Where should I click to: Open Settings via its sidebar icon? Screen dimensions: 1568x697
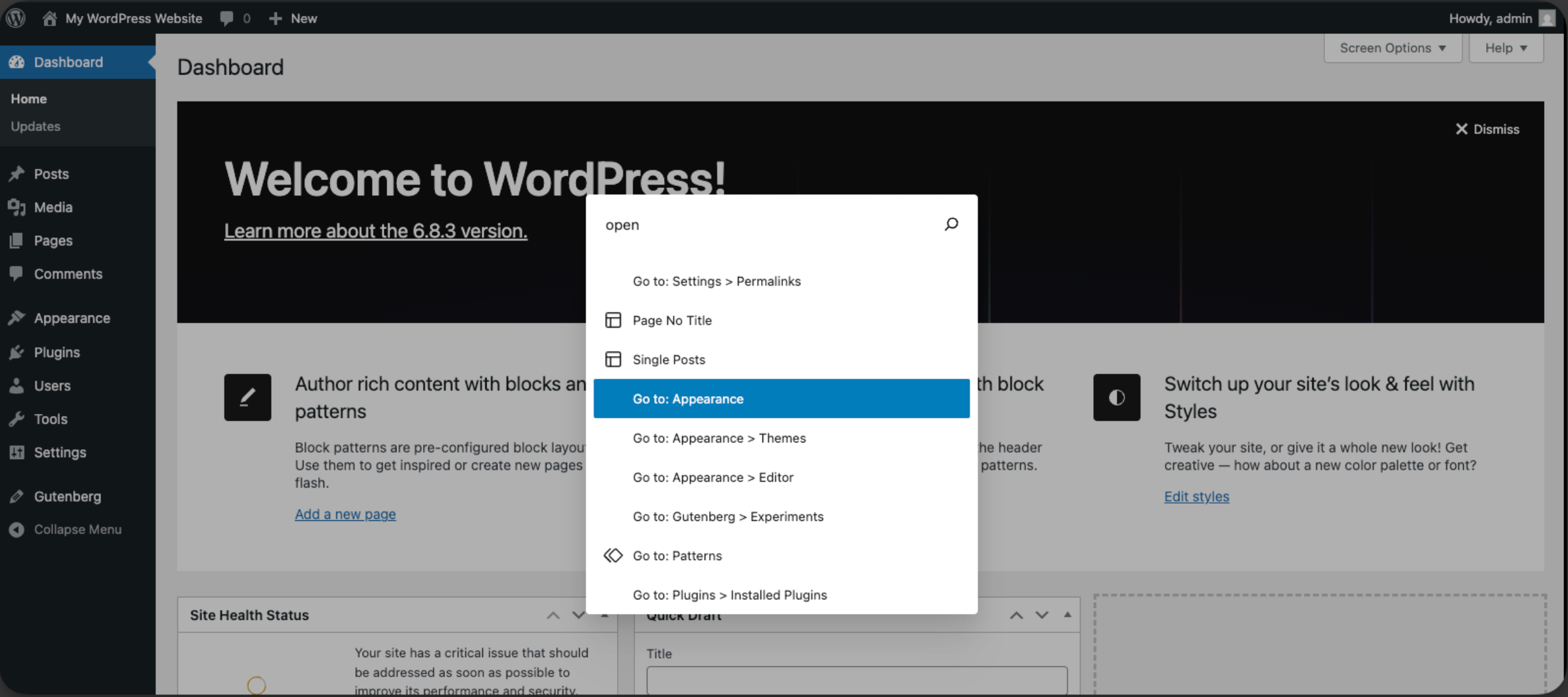[17, 452]
